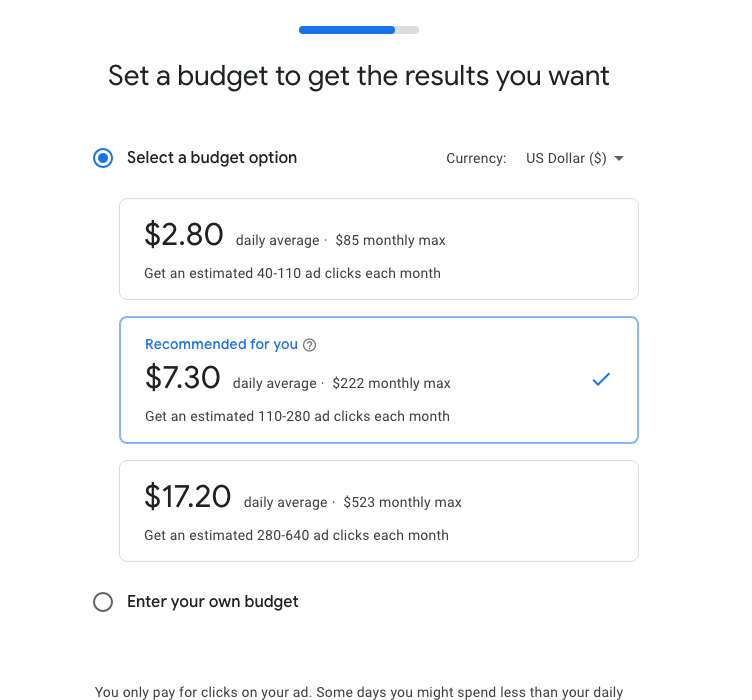Click the estimated 280-640 ad clicks text
752x700 pixels.
(296, 536)
